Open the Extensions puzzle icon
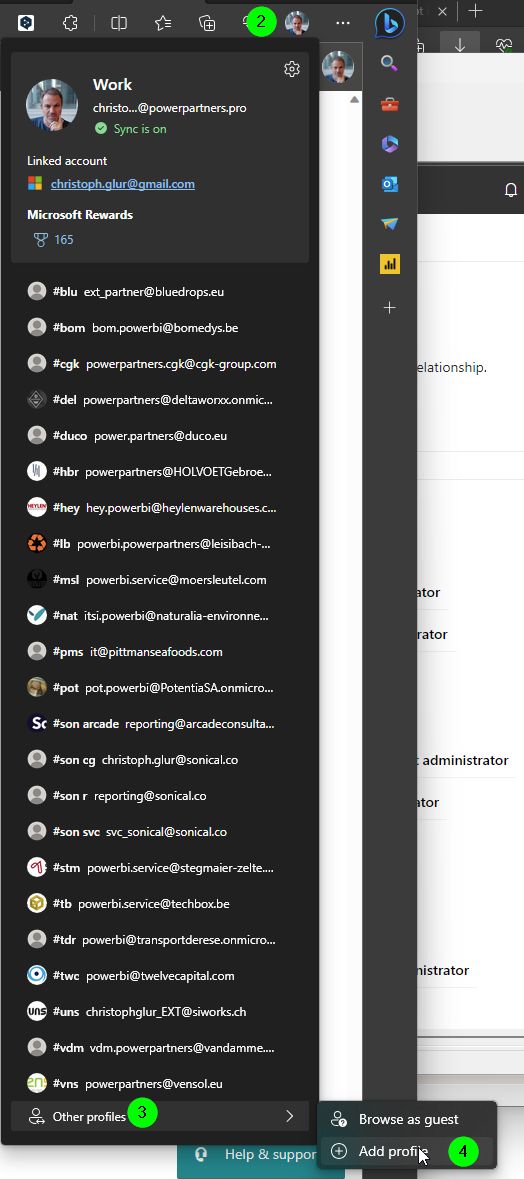 click(70, 23)
